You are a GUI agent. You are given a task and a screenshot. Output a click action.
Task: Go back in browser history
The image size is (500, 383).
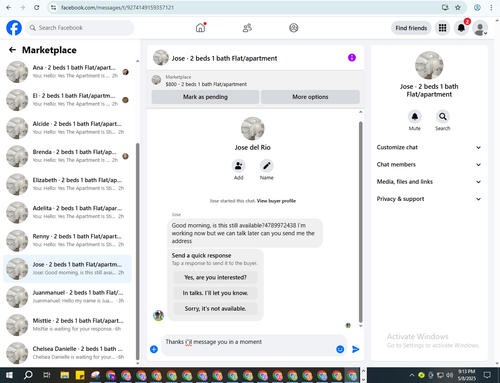click(x=9, y=7)
